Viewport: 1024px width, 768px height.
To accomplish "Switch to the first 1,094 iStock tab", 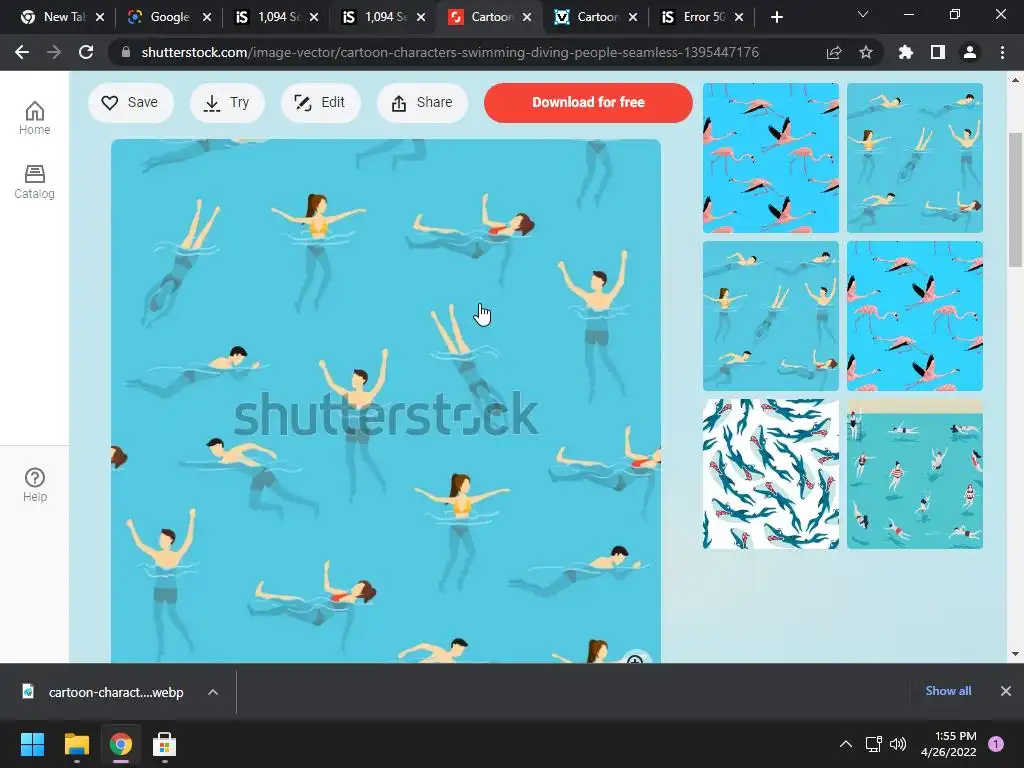I will [x=270, y=17].
